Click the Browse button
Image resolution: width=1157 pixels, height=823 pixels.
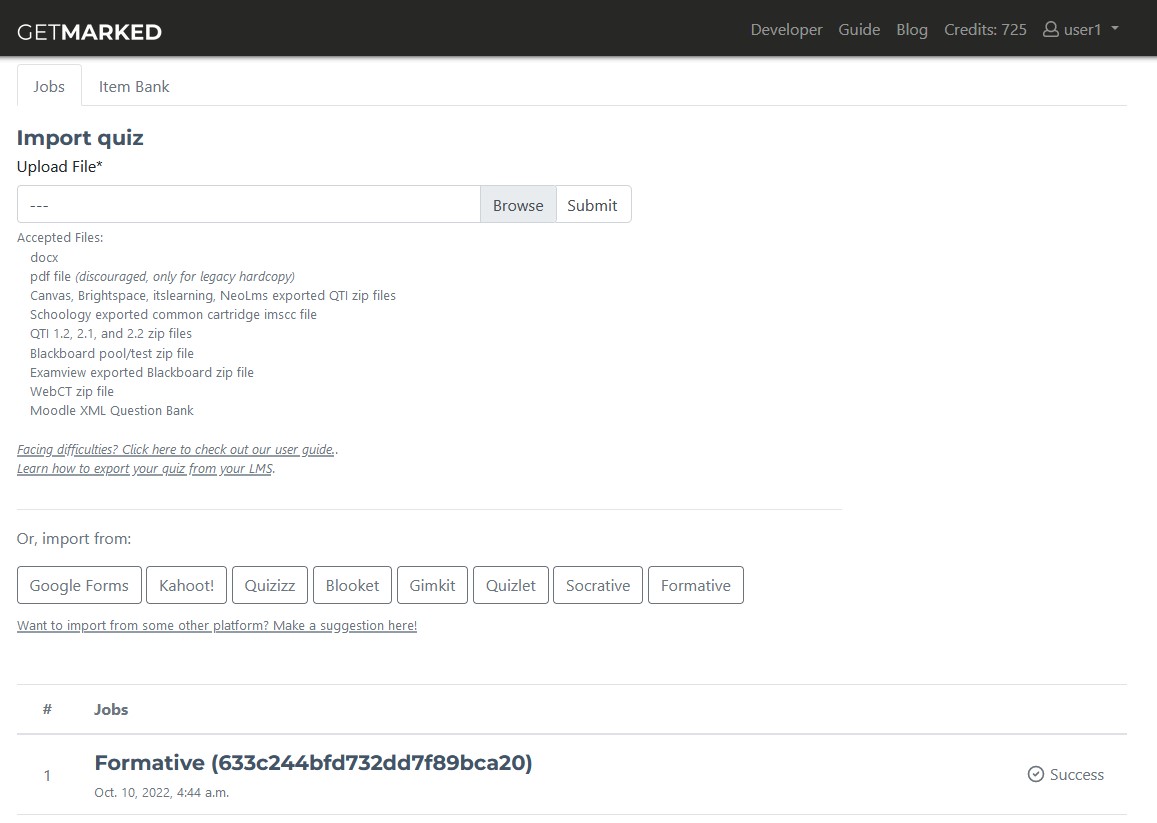tap(518, 204)
